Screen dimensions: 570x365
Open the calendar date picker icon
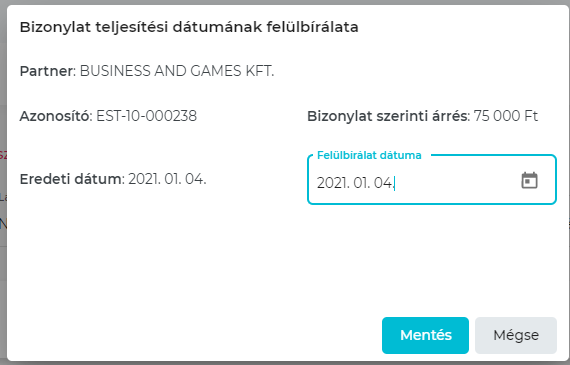[x=529, y=180]
